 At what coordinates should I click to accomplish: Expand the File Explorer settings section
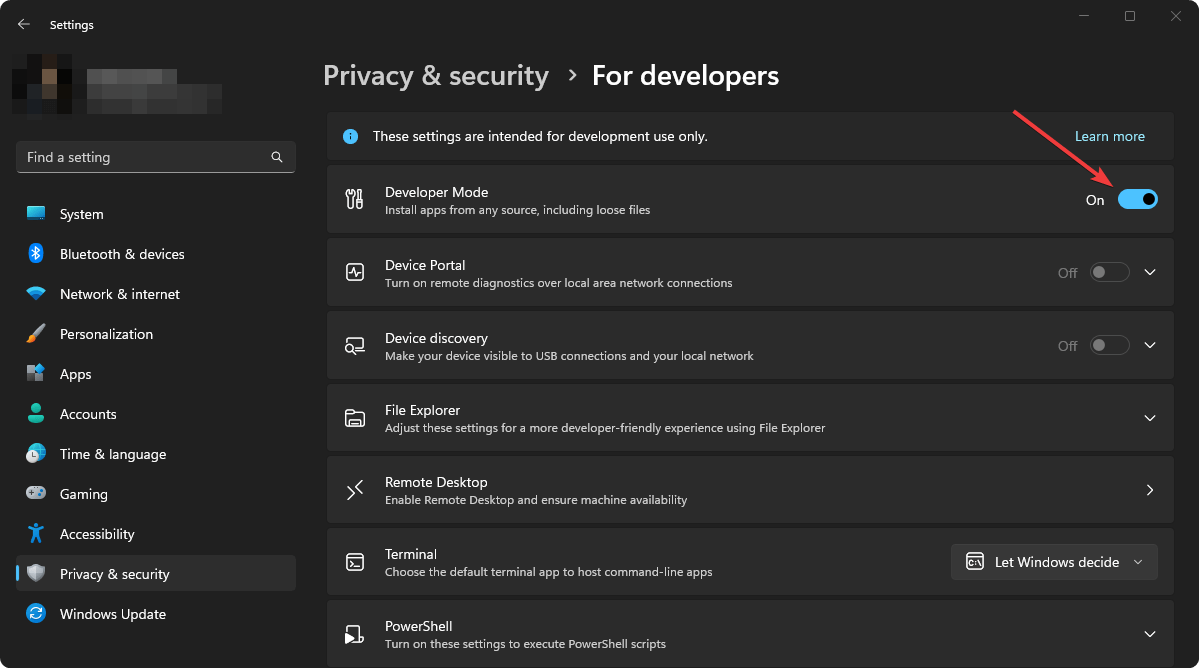click(x=1149, y=418)
